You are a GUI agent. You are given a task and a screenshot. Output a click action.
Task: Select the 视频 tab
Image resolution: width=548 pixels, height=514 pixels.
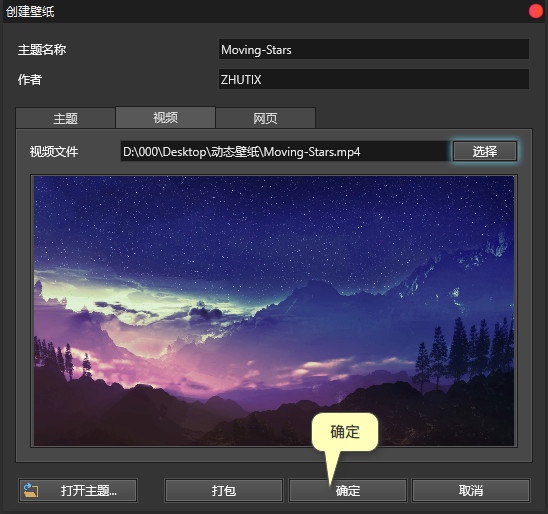pyautogui.click(x=165, y=117)
